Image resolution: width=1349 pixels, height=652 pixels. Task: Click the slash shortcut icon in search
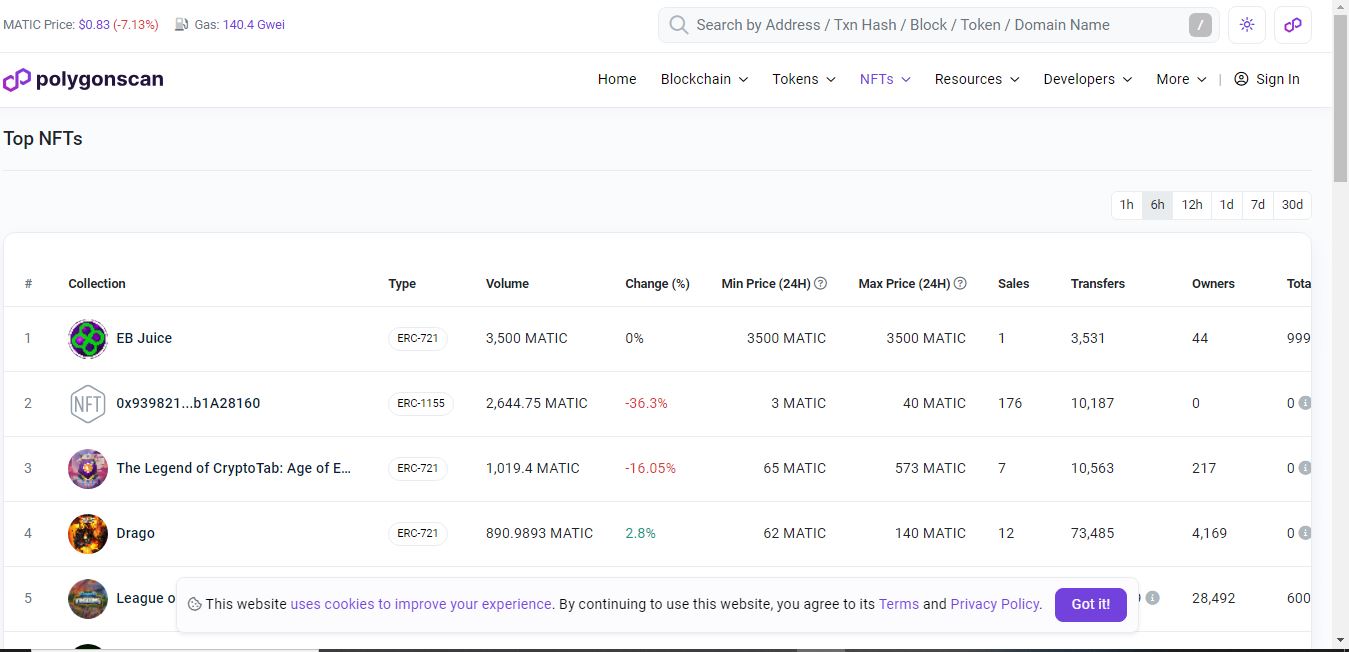coord(1200,25)
